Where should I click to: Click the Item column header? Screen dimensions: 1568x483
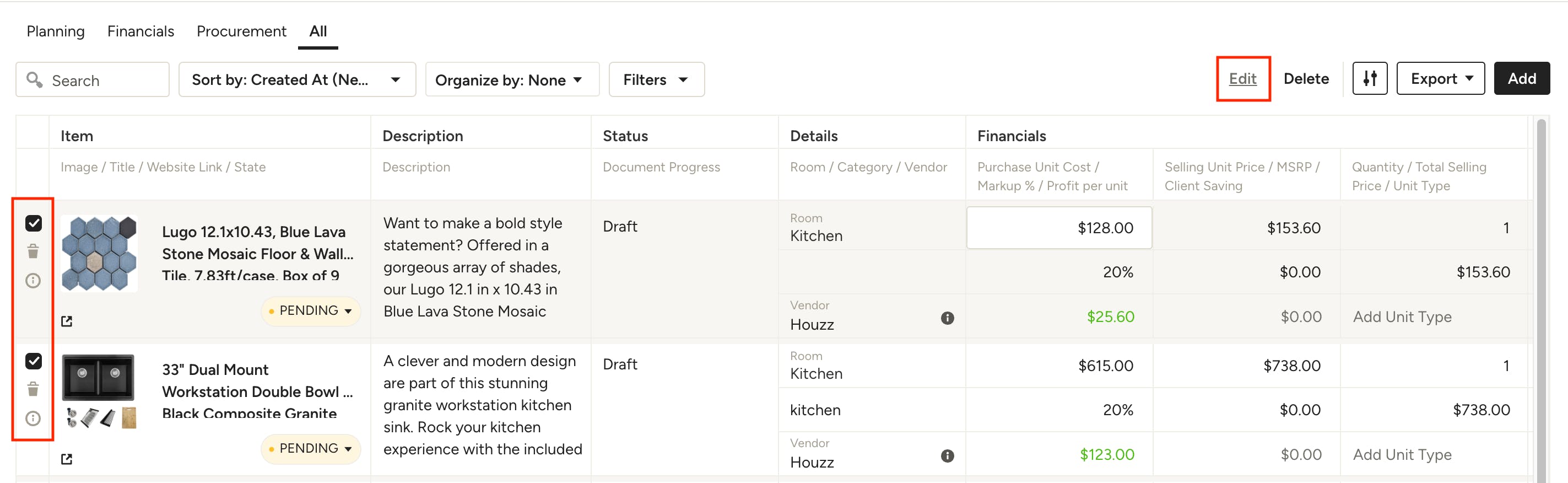[77, 136]
